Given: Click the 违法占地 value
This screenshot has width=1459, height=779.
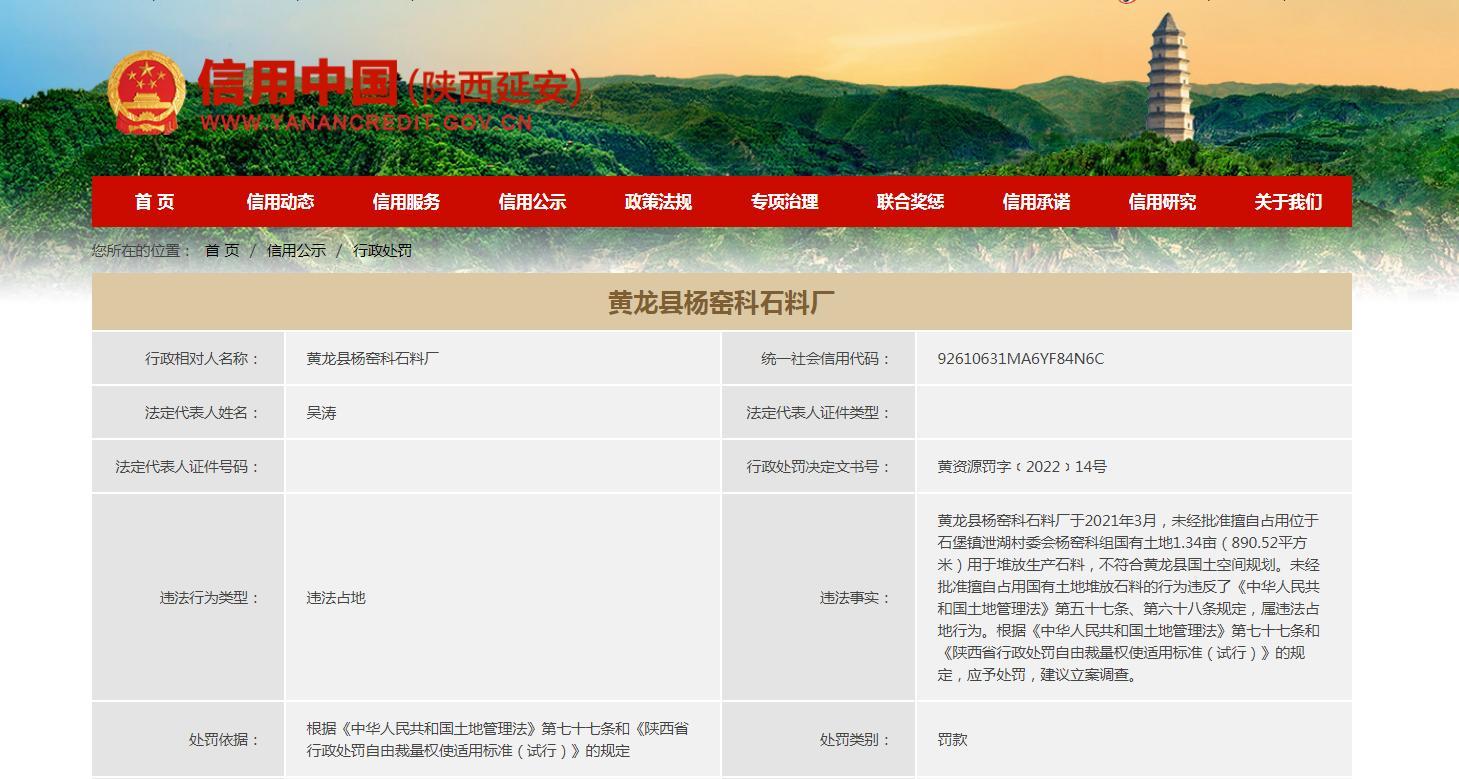Looking at the screenshot, I should coord(336,598).
